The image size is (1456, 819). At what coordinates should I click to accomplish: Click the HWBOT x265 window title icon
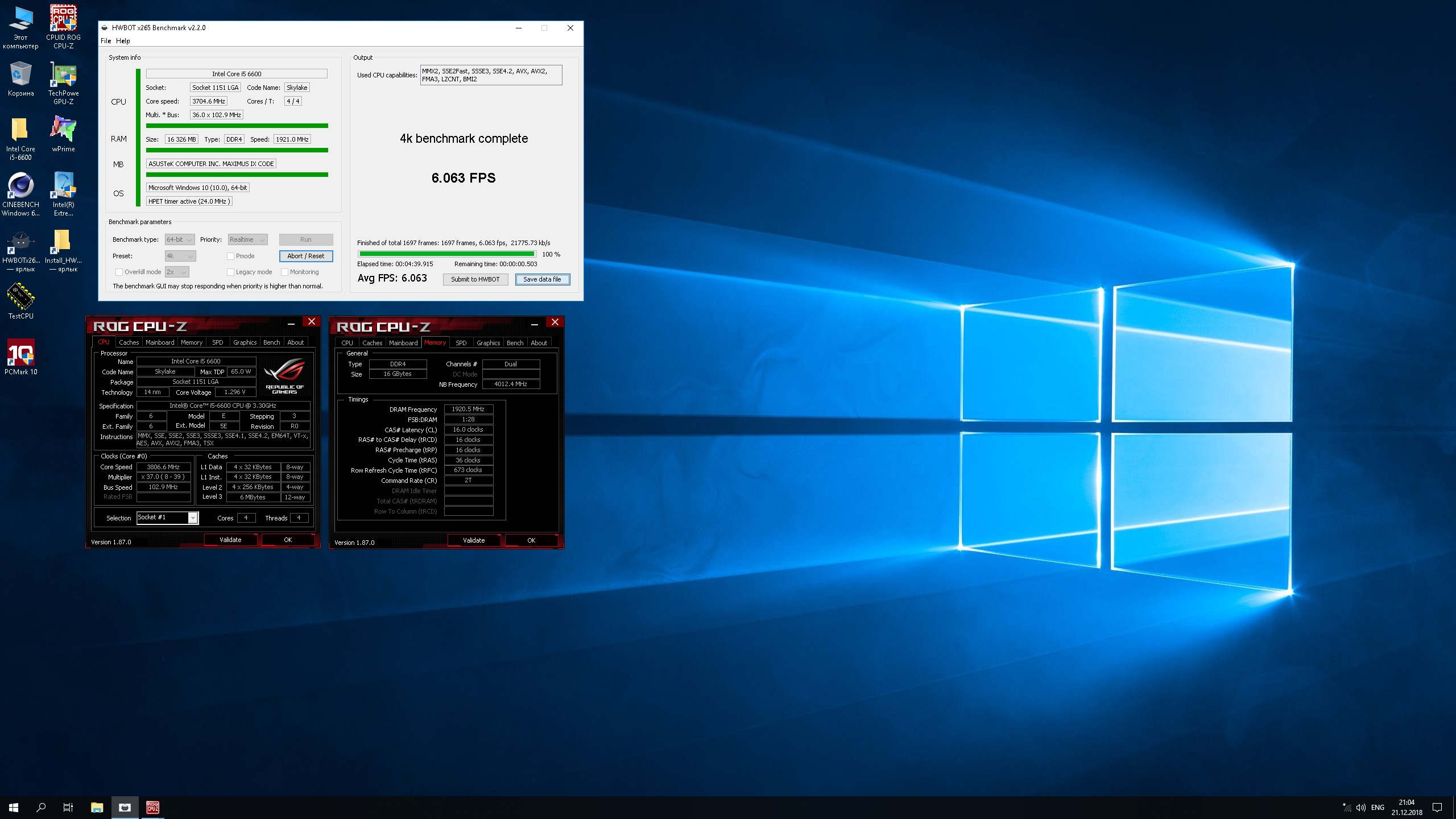104,27
